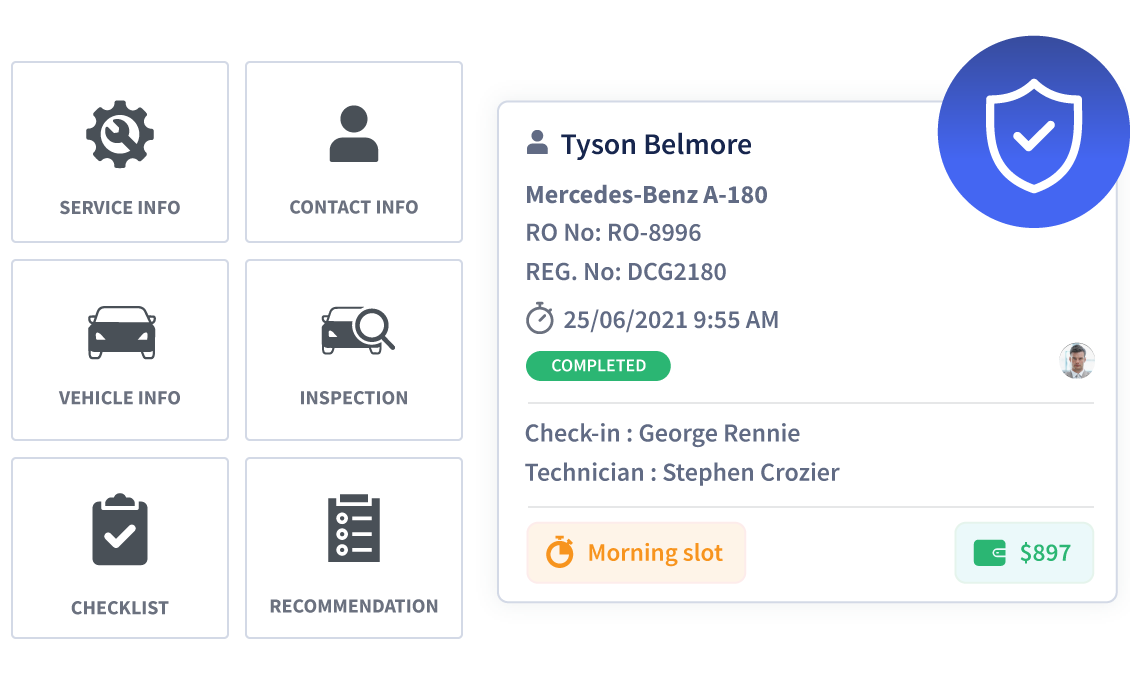Viewport: 1130px width, 700px height.
Task: Click the person icon beside Tyson Belmore
Action: [537, 143]
